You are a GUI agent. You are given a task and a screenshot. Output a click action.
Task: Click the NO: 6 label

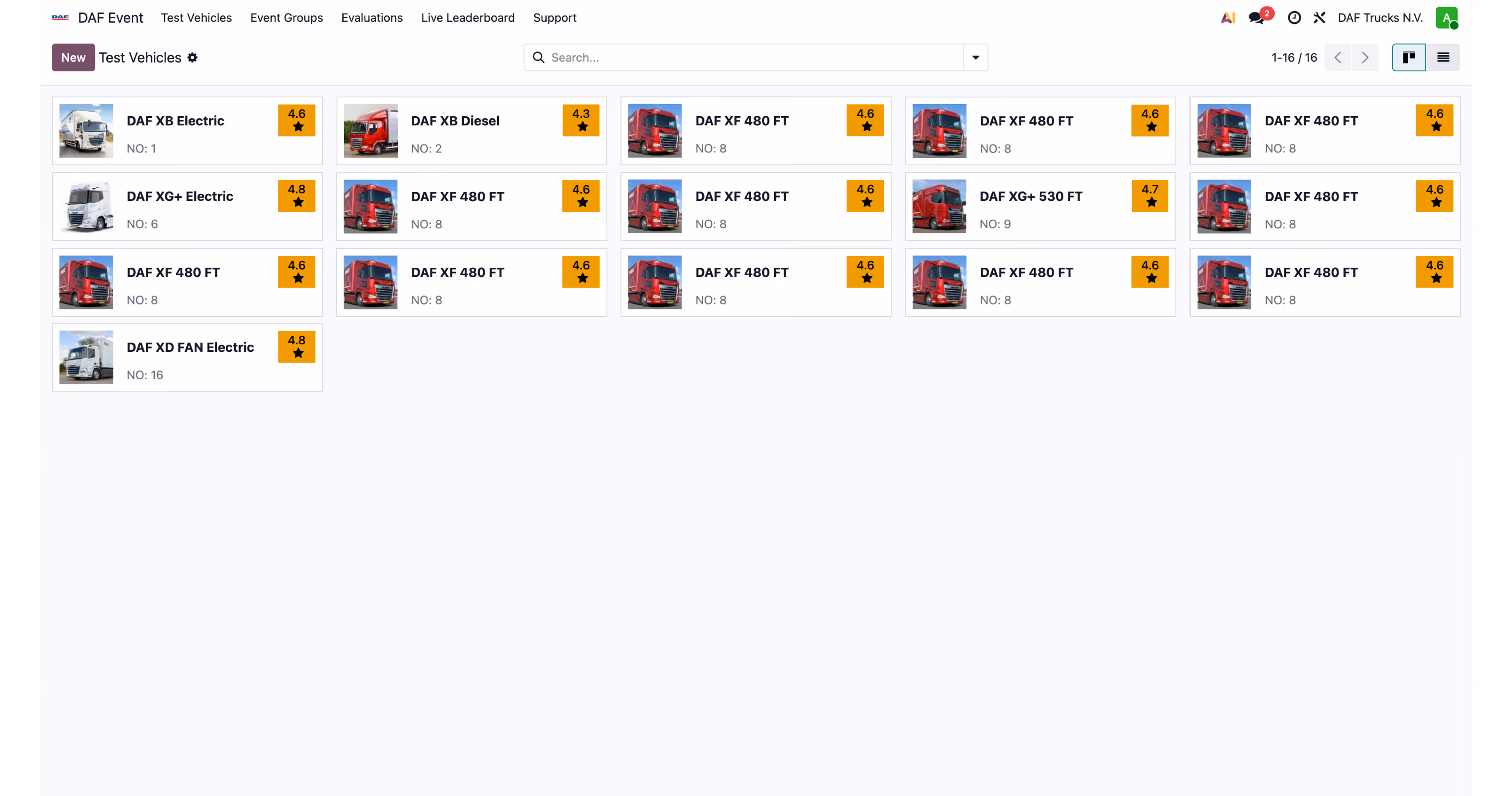(x=142, y=224)
